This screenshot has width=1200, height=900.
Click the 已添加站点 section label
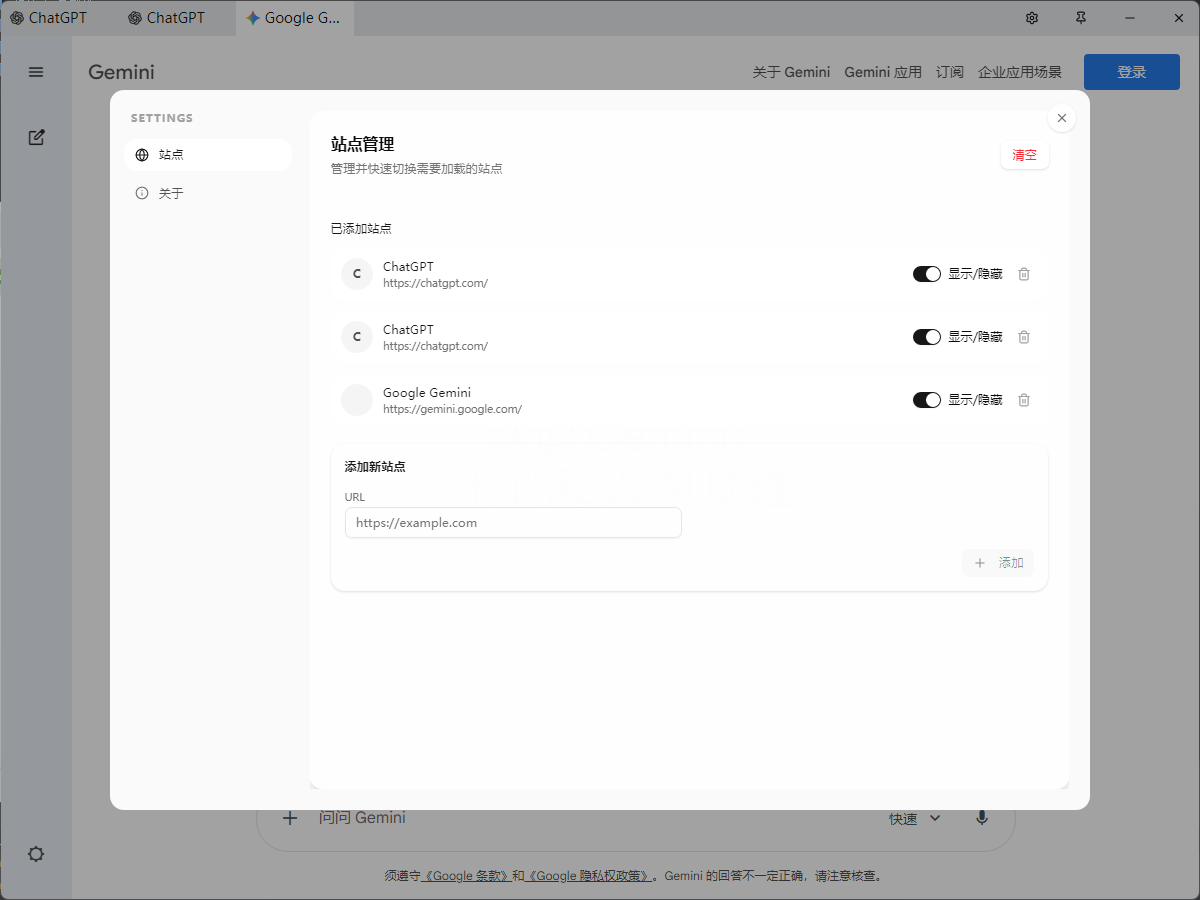tap(361, 229)
